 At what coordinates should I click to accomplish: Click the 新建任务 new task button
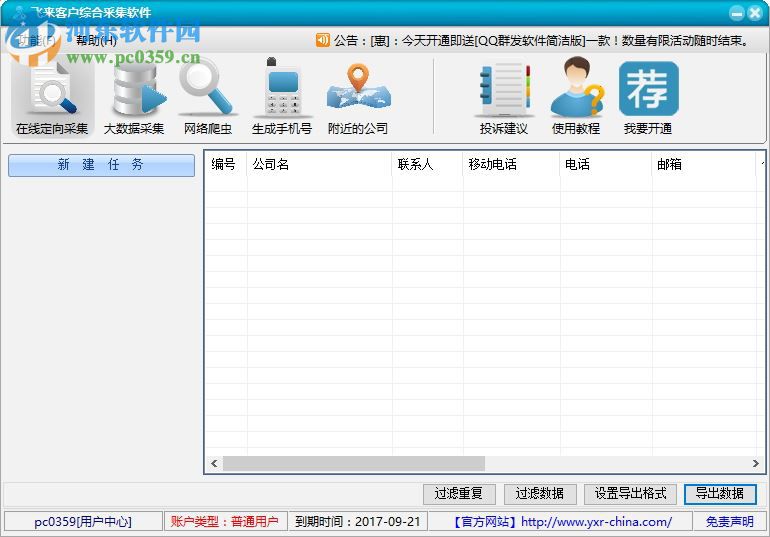[x=101, y=165]
